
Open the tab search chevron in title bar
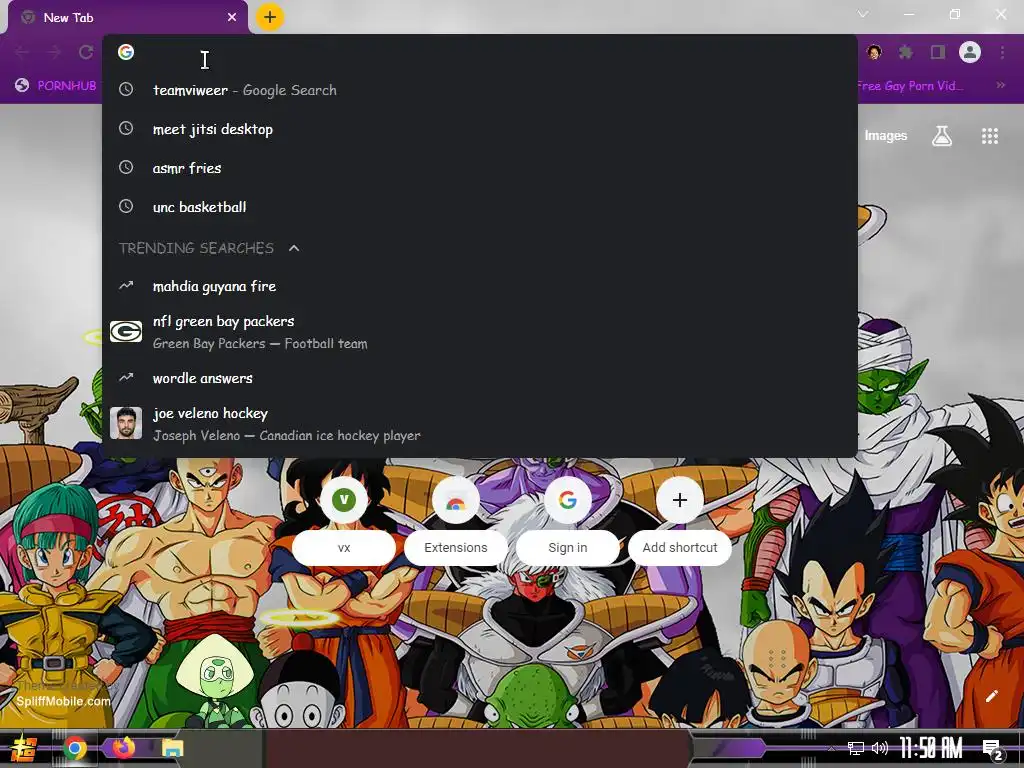coord(863,14)
